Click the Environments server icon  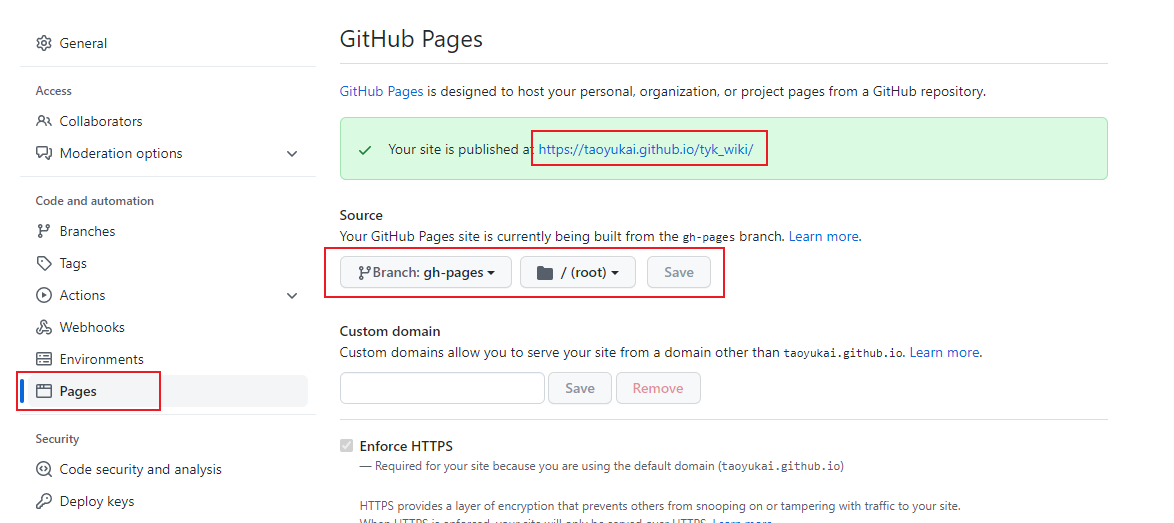(x=44, y=359)
